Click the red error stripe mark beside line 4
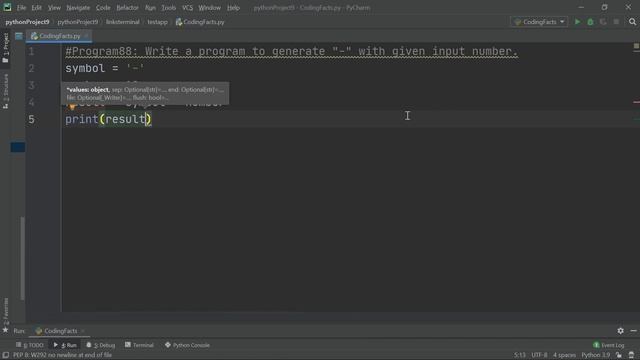 point(636,102)
